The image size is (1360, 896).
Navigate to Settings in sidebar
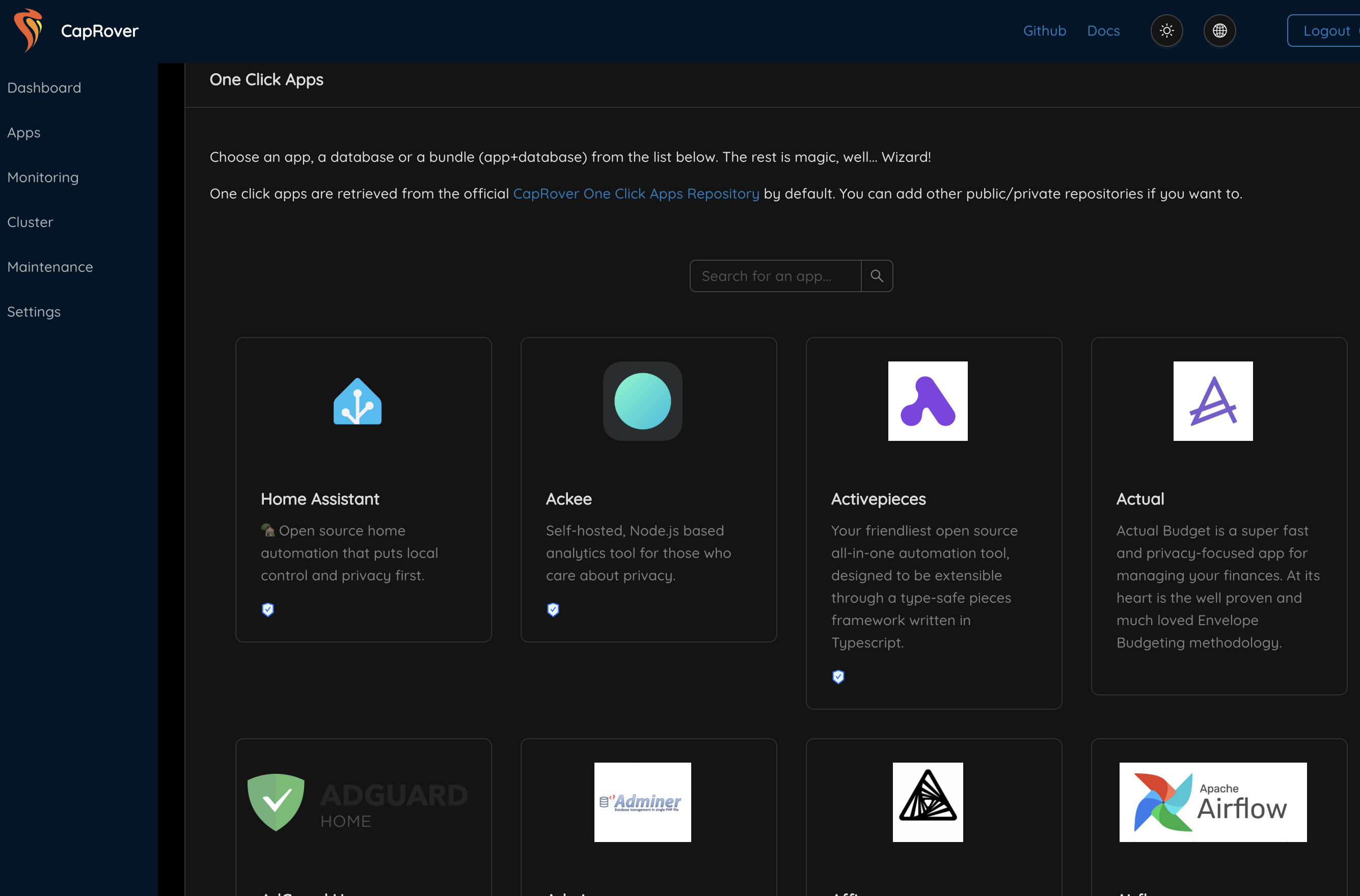[x=34, y=312]
